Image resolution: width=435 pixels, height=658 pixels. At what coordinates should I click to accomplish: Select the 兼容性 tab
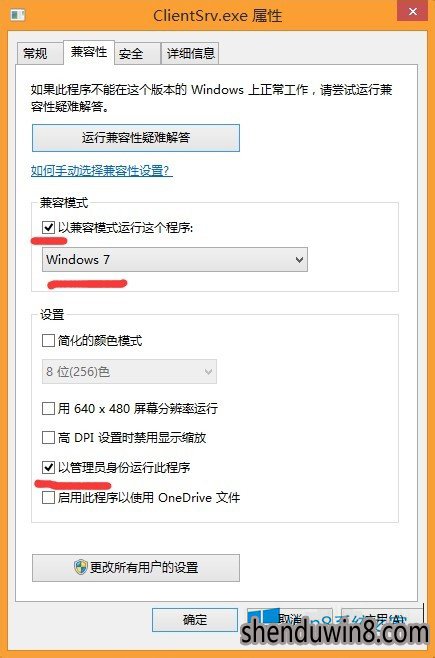(89, 52)
